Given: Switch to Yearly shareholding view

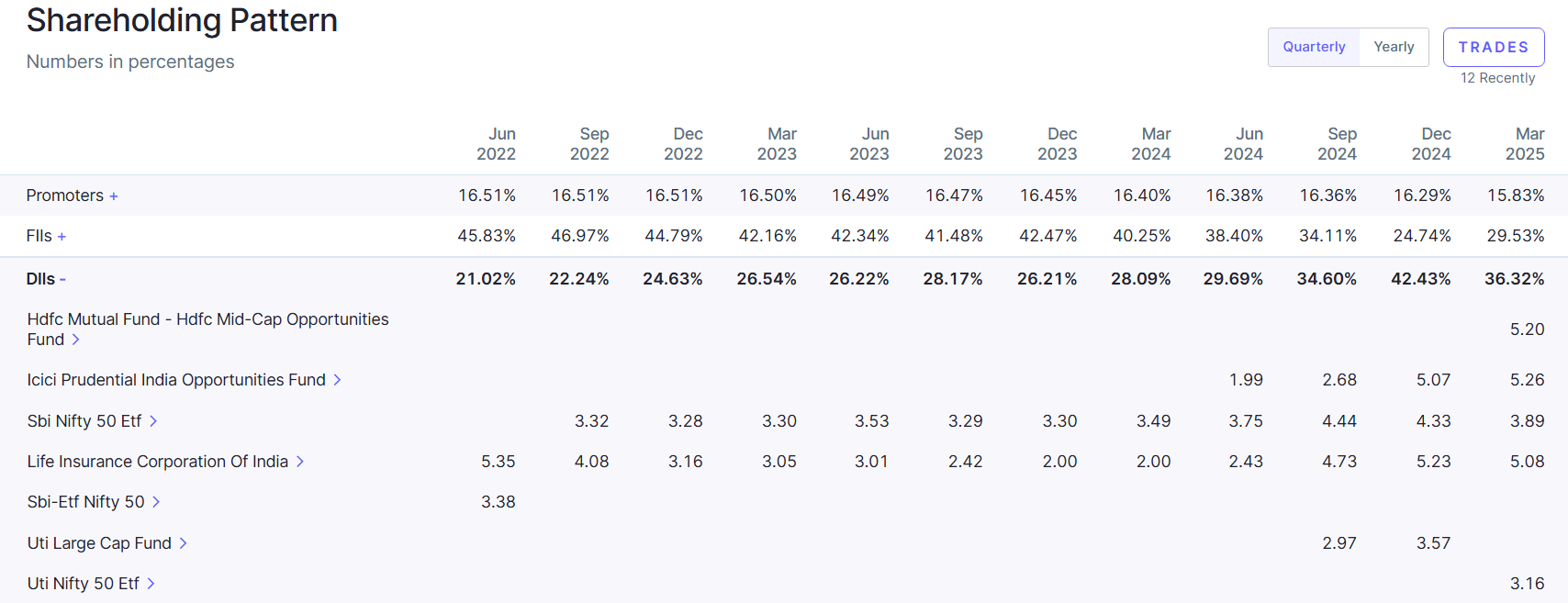Looking at the screenshot, I should pos(1394,47).
